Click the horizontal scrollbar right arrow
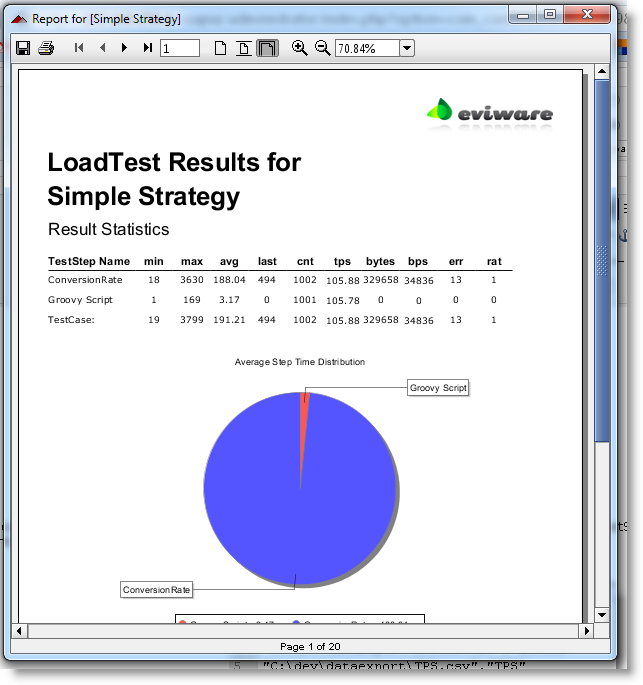The height and width of the screenshot is (685, 643). pyautogui.click(x=587, y=631)
